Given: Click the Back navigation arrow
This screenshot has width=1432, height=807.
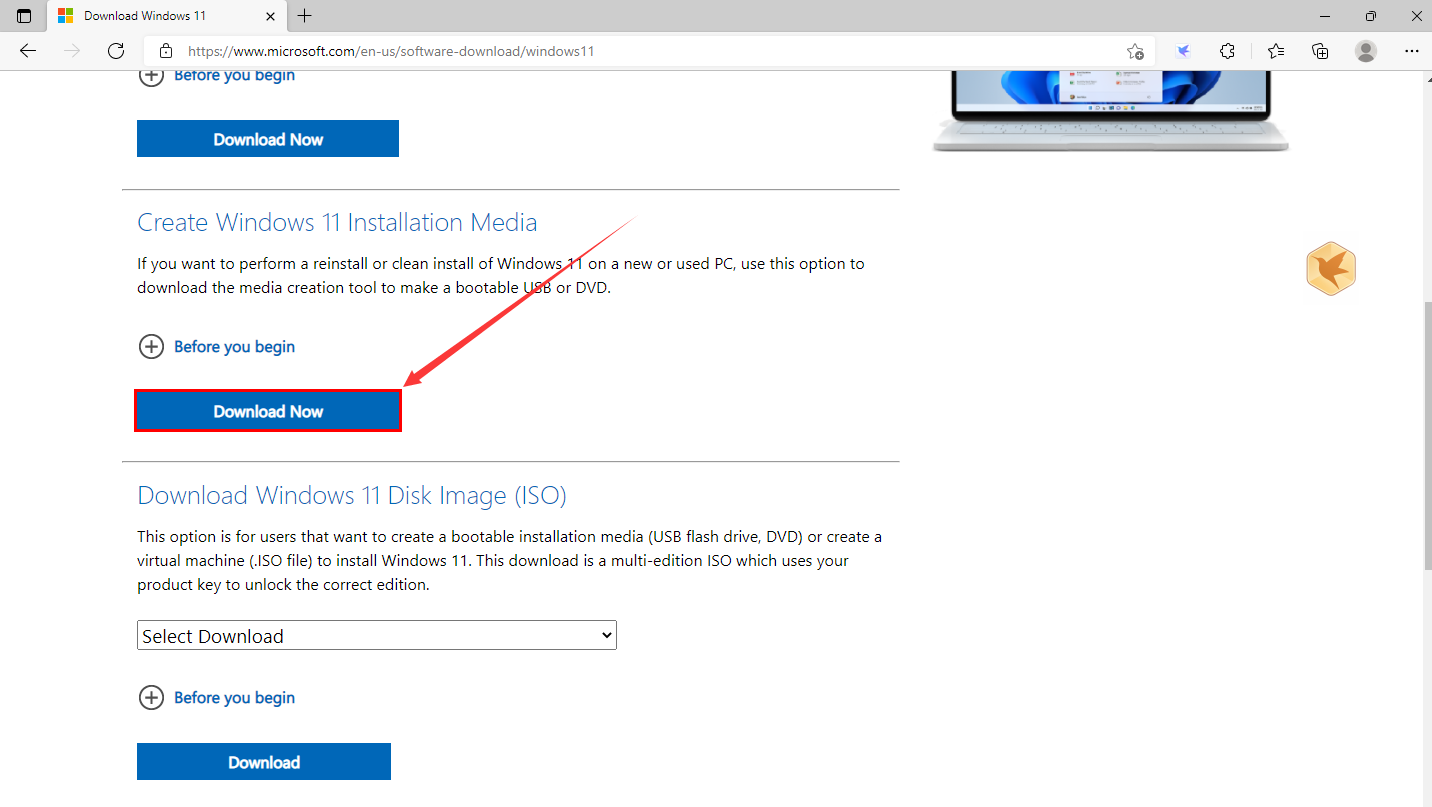Looking at the screenshot, I should (x=27, y=51).
